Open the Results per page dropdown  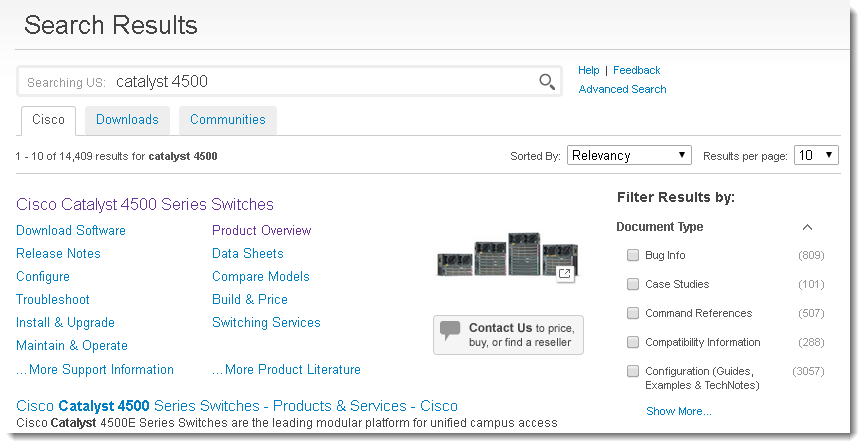[816, 155]
